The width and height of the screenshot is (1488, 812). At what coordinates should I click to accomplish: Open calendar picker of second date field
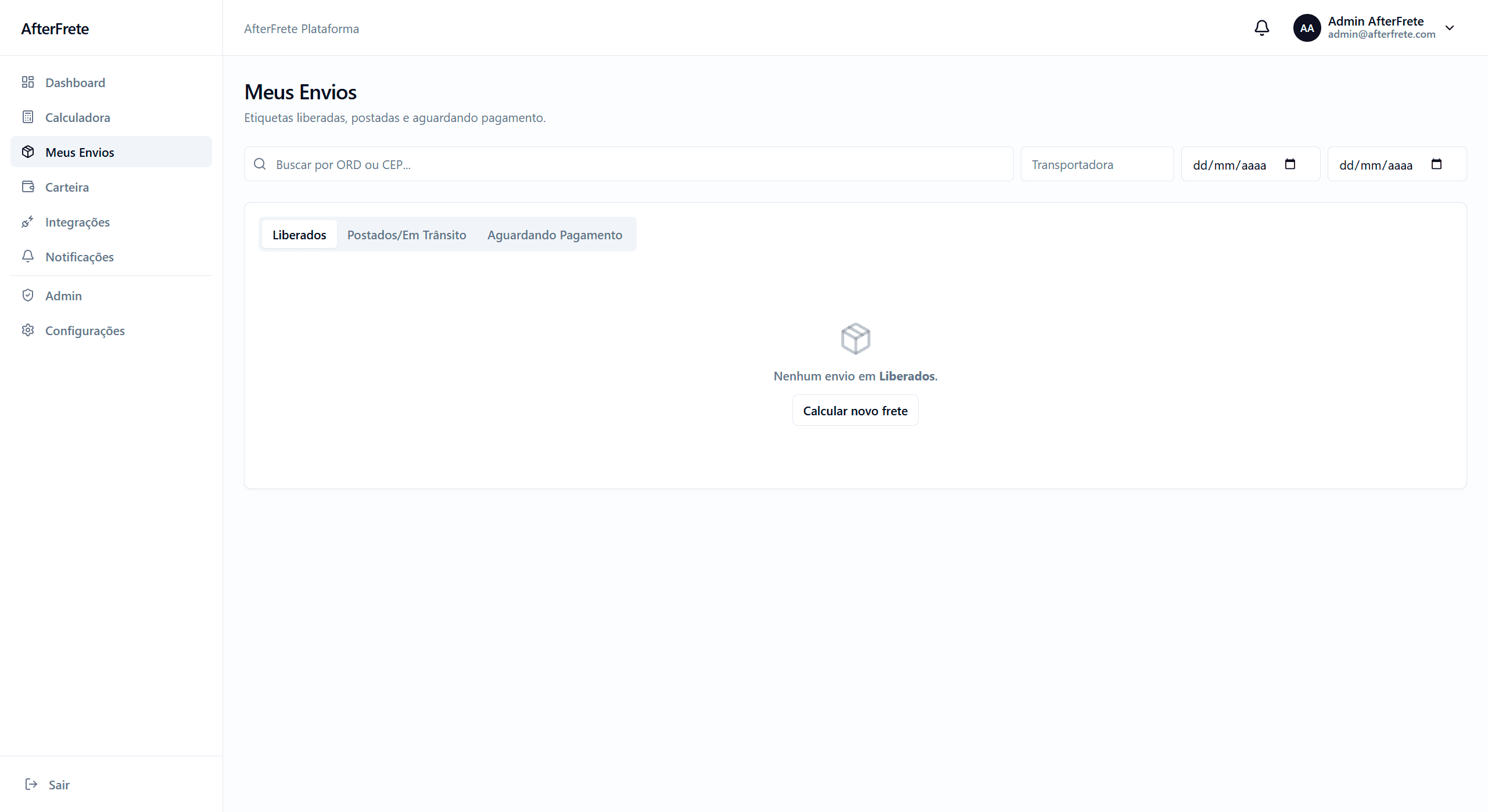click(1436, 164)
